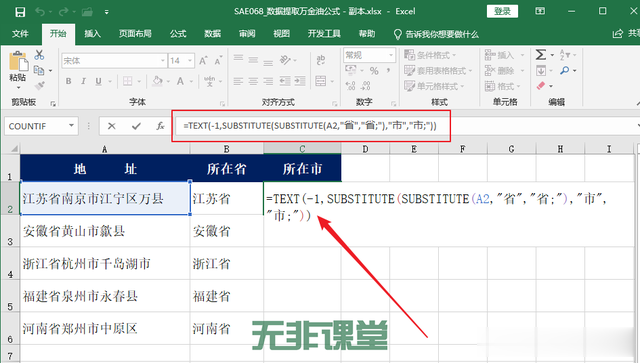Click the Decrease Indent icon
The height and width of the screenshot is (363, 640).
coord(285,81)
